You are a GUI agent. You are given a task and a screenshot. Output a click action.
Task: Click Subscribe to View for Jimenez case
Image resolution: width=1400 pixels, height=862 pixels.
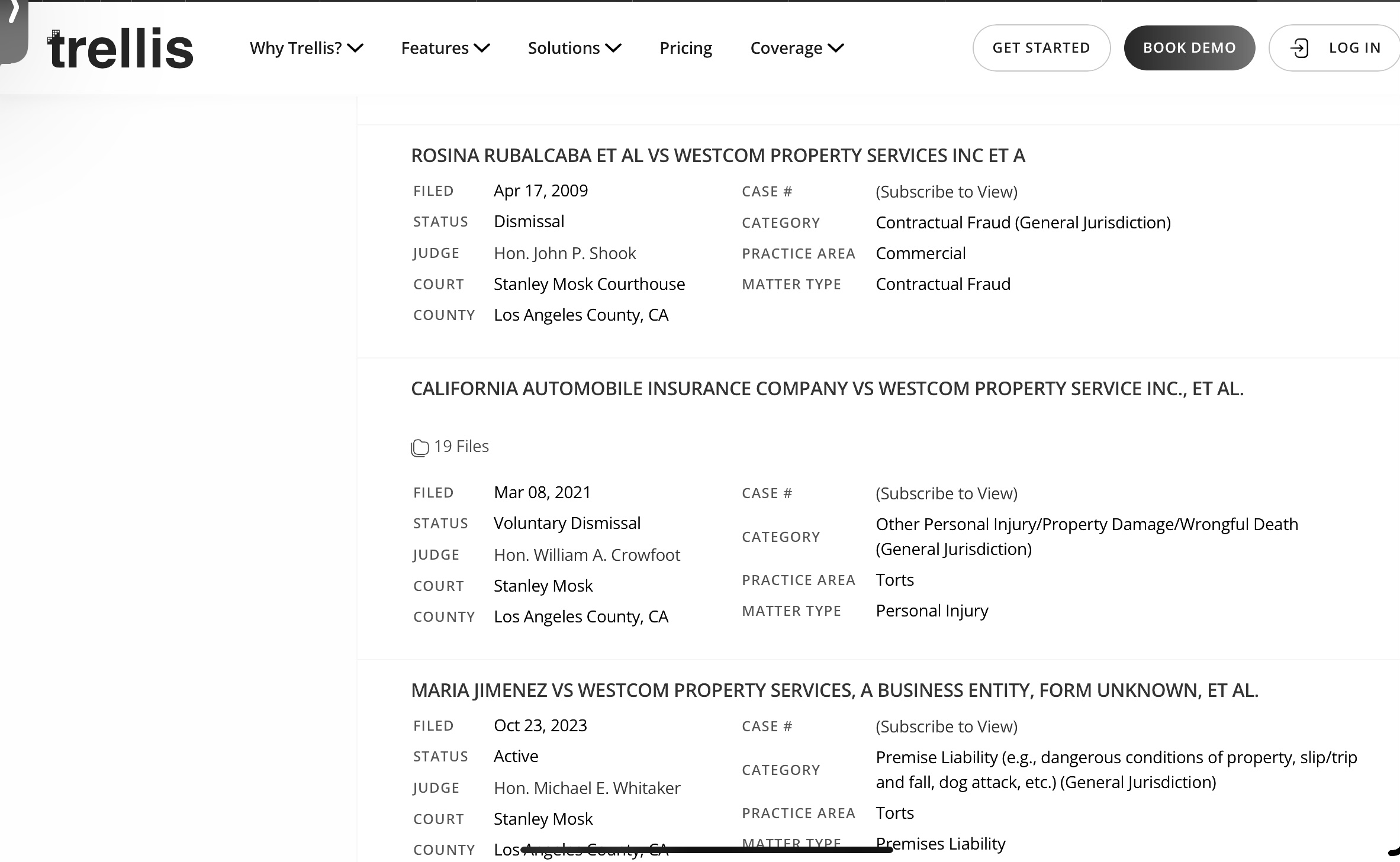[947, 727]
